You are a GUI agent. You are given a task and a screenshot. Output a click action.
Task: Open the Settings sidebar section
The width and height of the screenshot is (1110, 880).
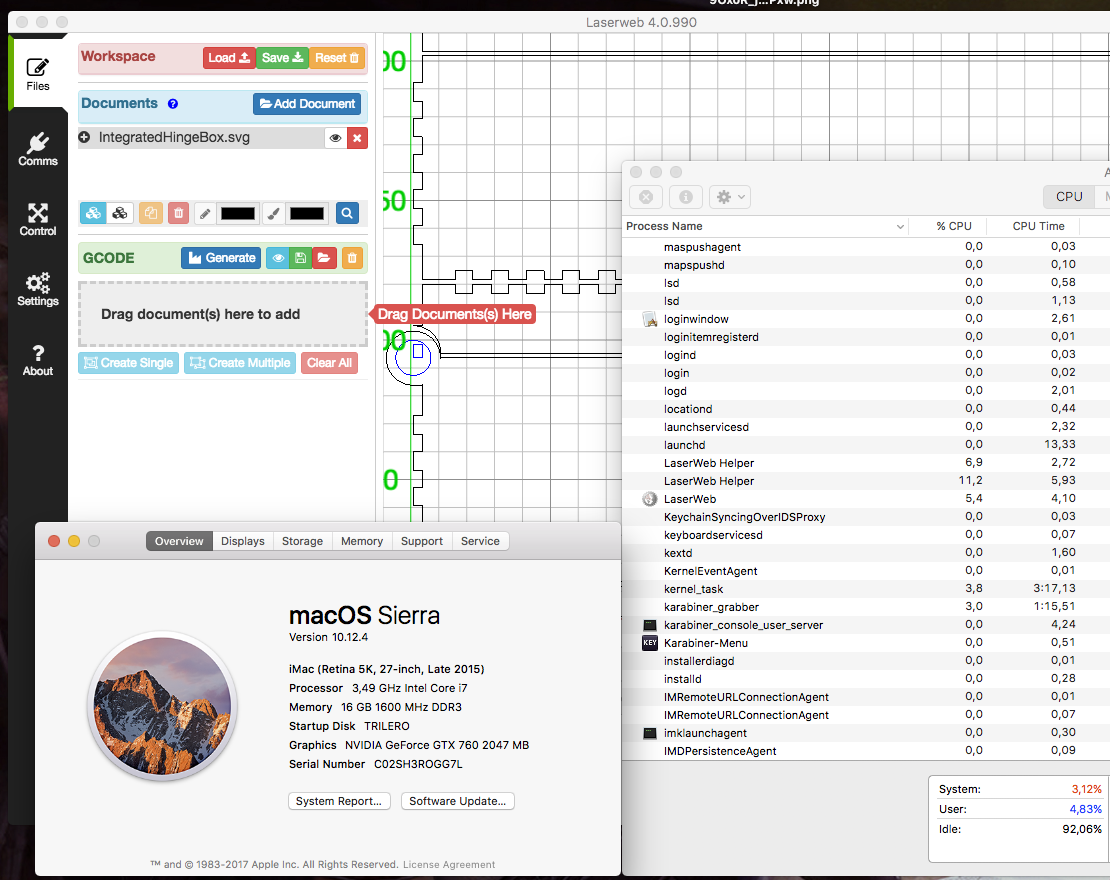(38, 289)
